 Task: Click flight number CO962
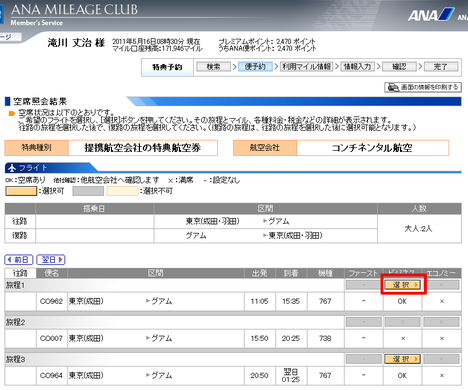[x=51, y=301]
